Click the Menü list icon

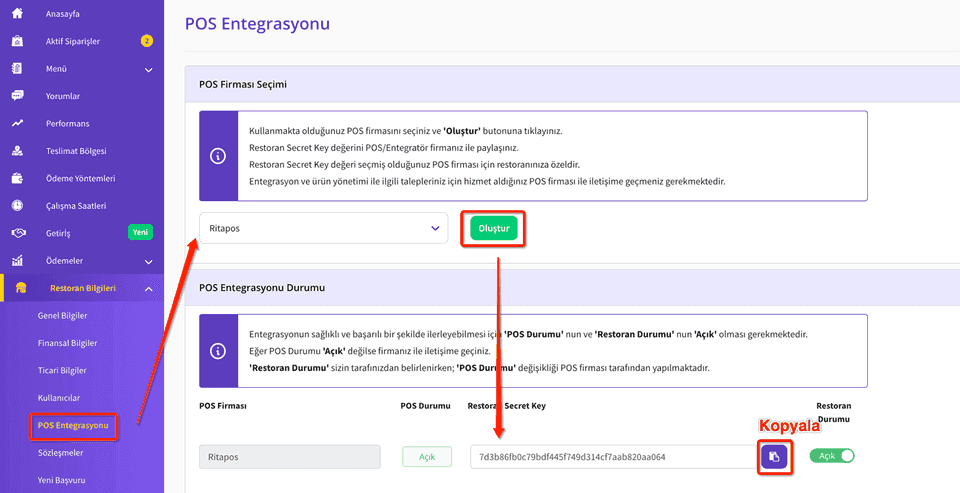17,69
